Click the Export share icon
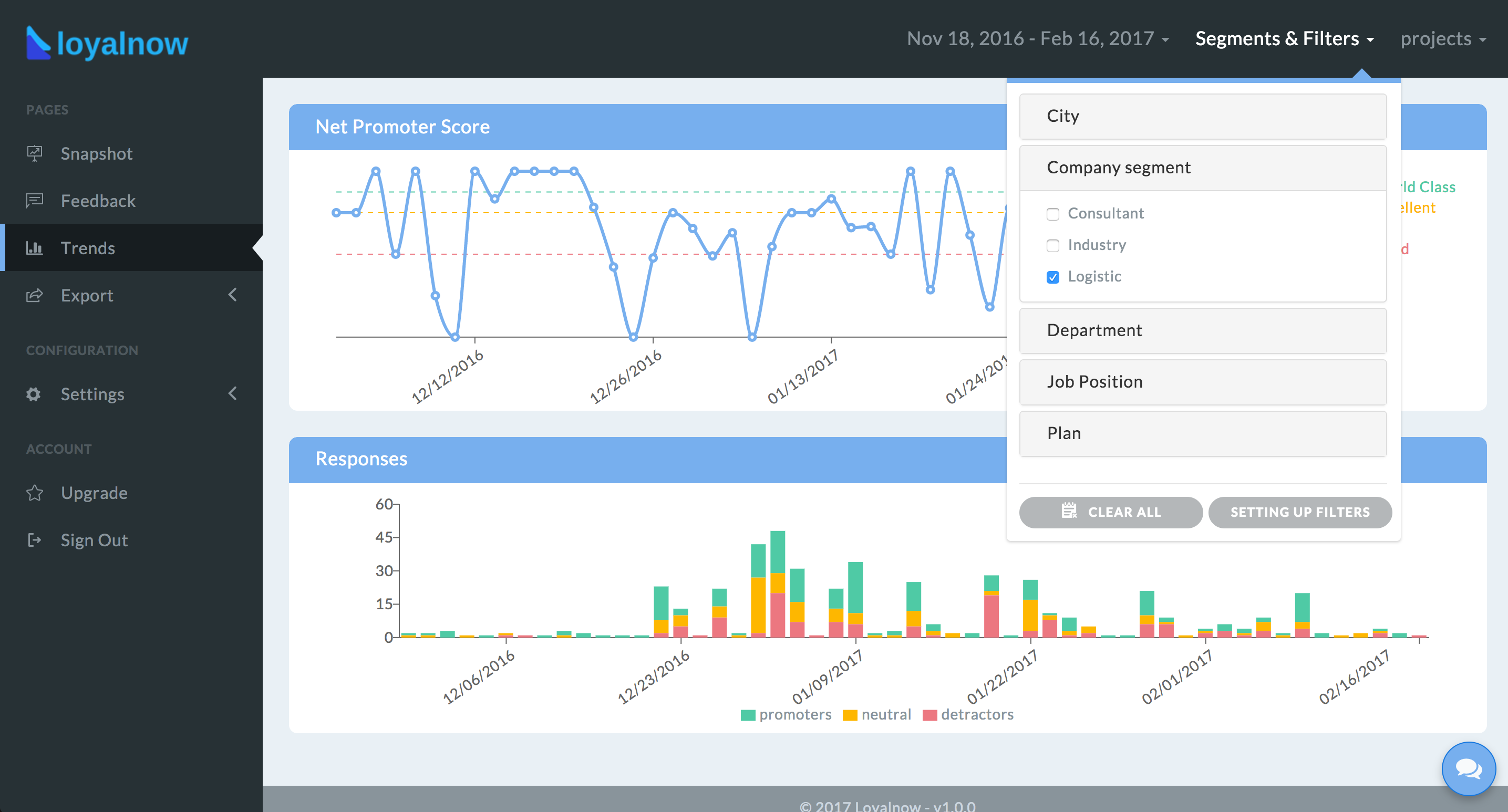 [x=35, y=295]
